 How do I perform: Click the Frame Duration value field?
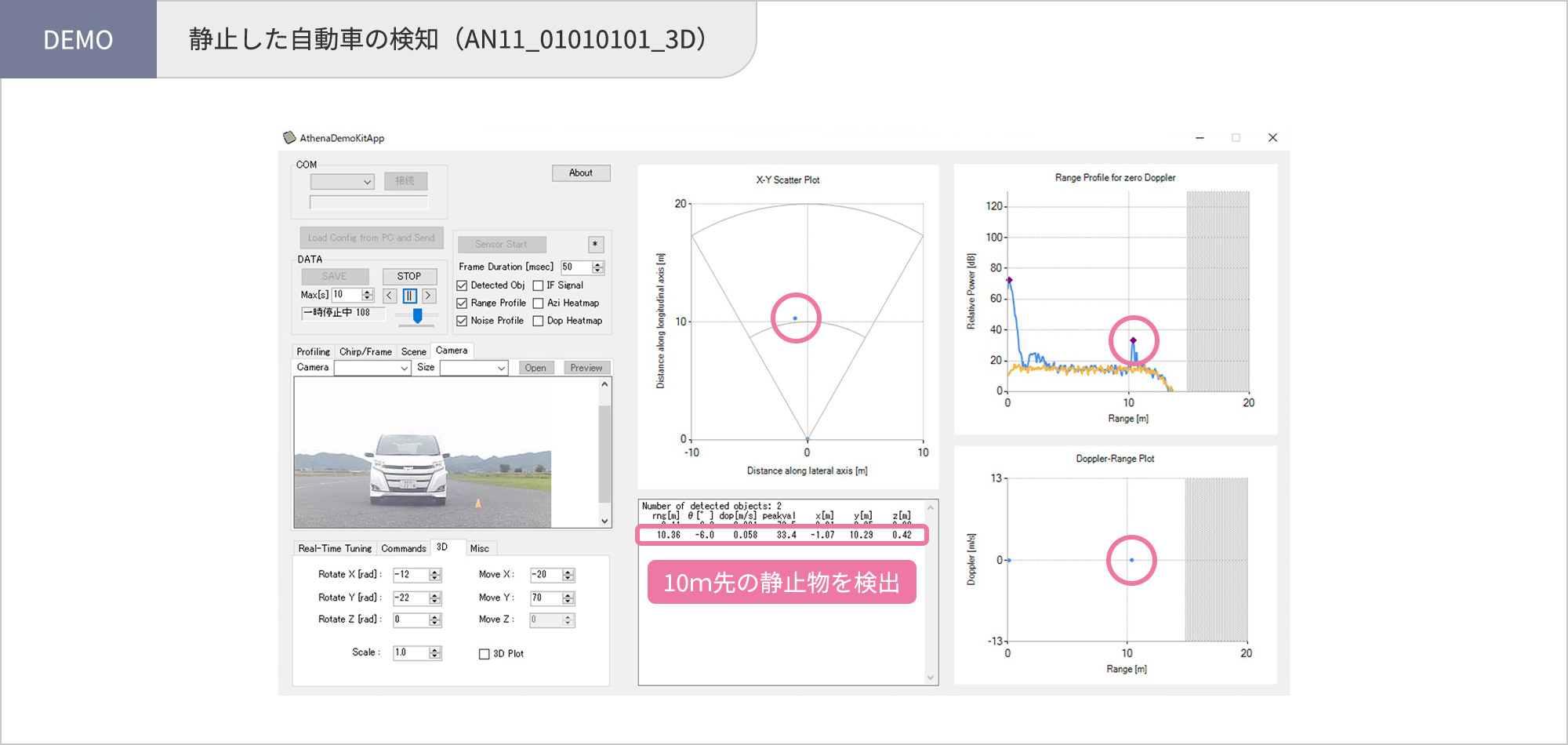coord(576,267)
